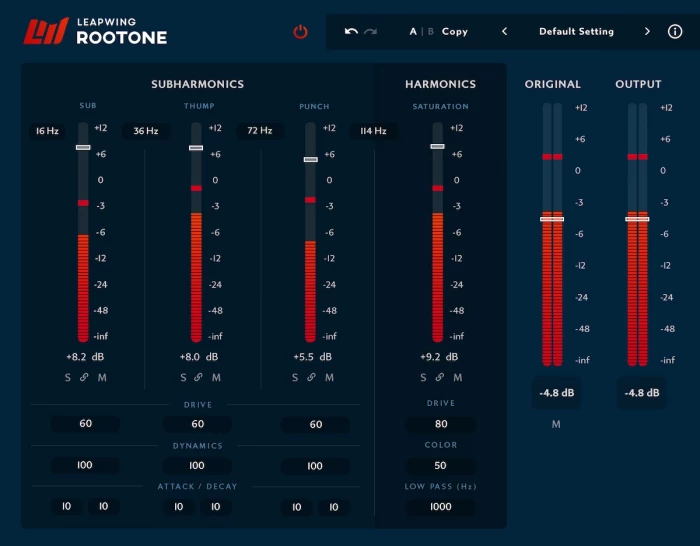This screenshot has height=546, width=700.
Task: Click the Low Pass 1000 Hz field
Action: (441, 508)
